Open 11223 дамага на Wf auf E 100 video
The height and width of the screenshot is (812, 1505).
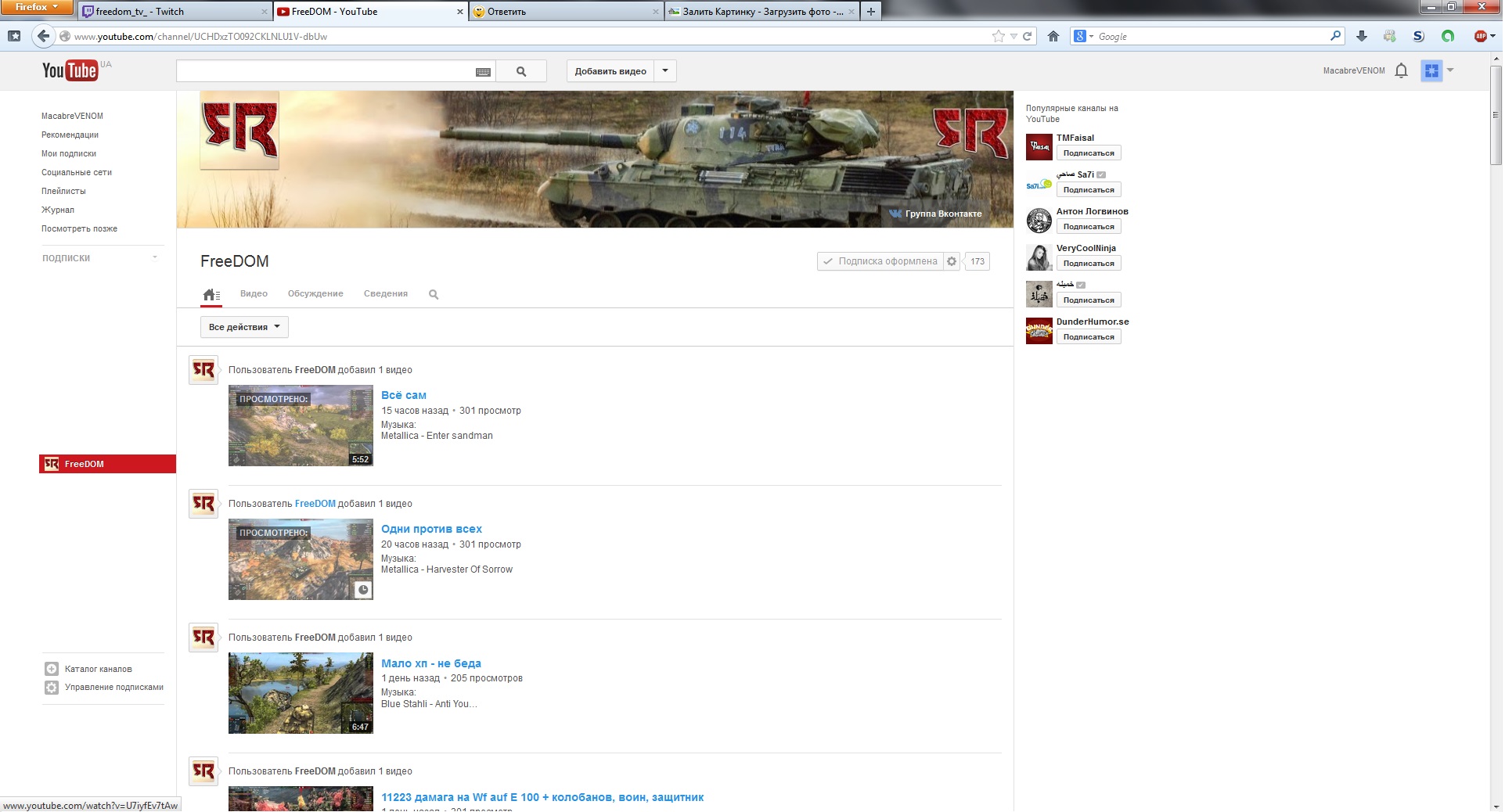[542, 797]
